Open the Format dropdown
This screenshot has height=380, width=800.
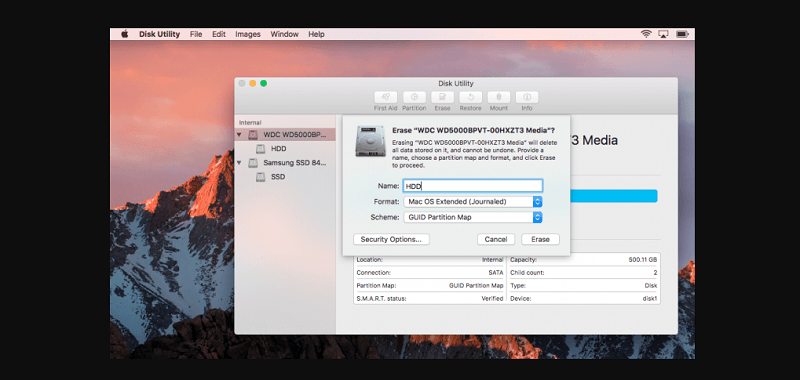coord(472,201)
